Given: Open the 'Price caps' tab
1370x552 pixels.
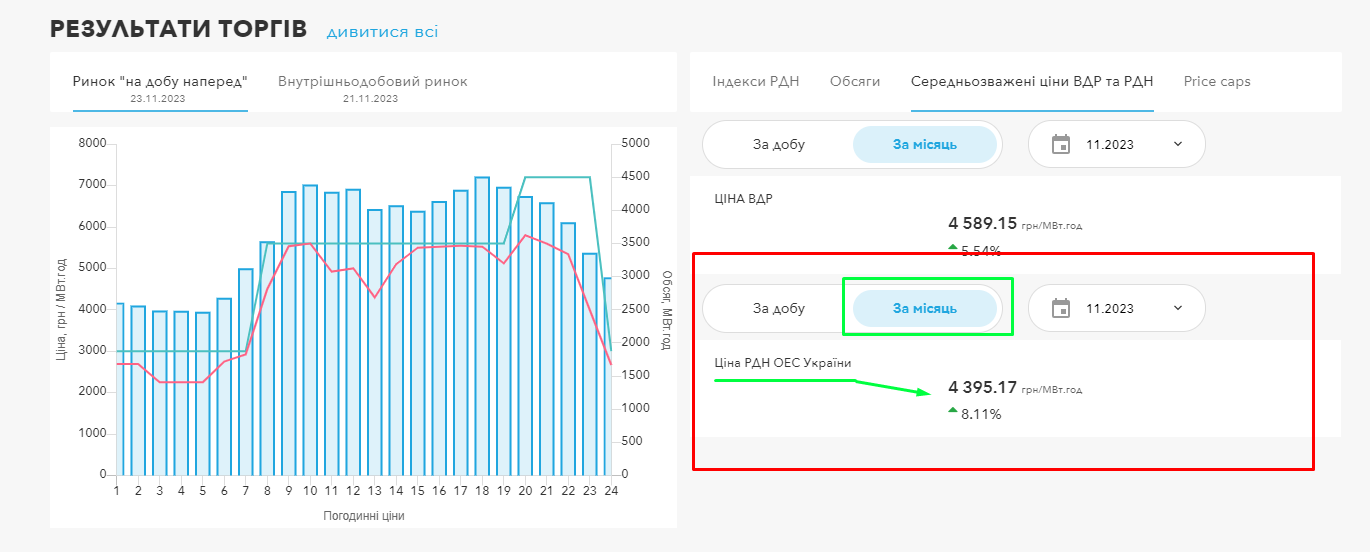Looking at the screenshot, I should click(x=1216, y=81).
